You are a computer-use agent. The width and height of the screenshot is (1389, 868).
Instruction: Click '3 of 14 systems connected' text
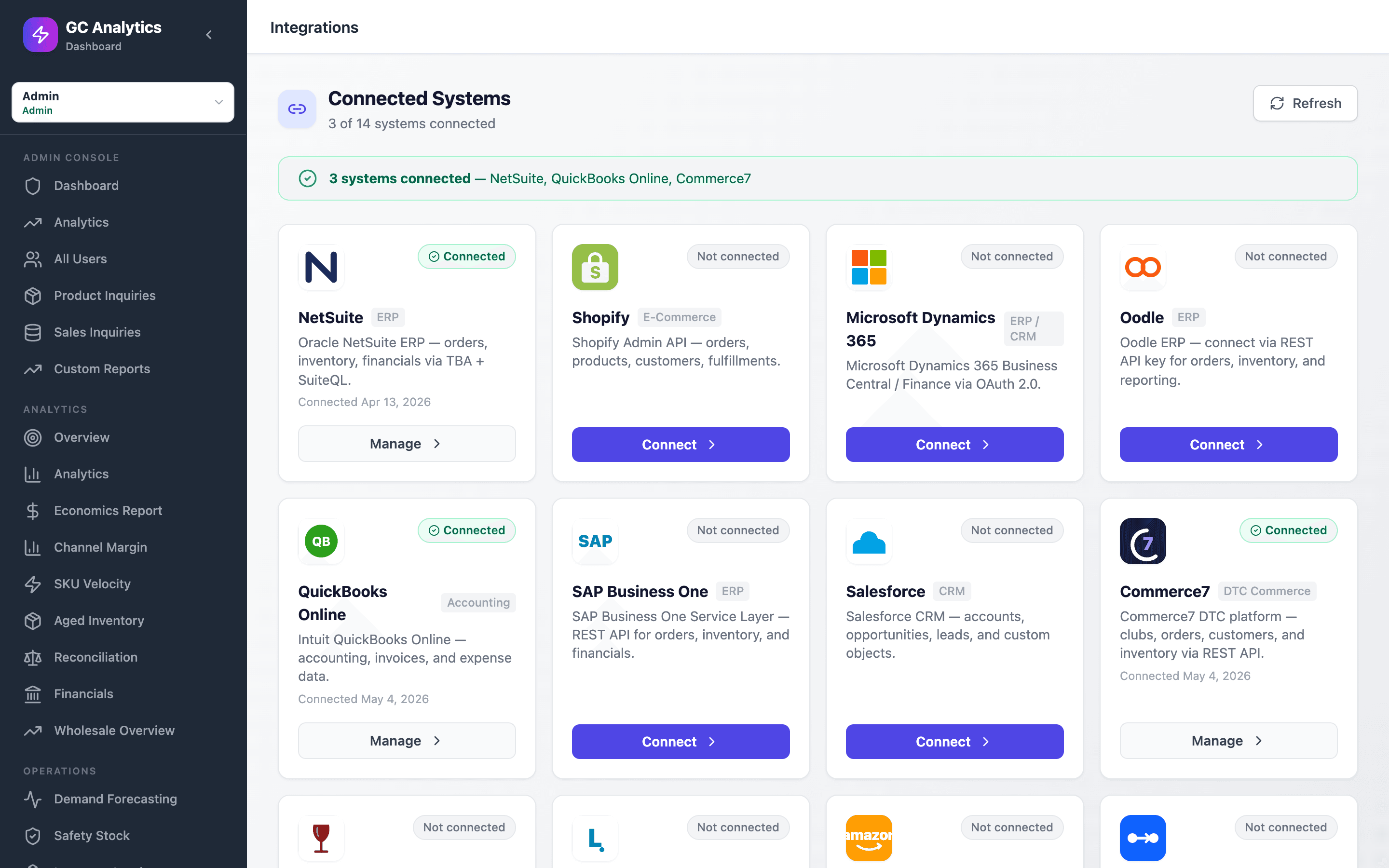411,123
